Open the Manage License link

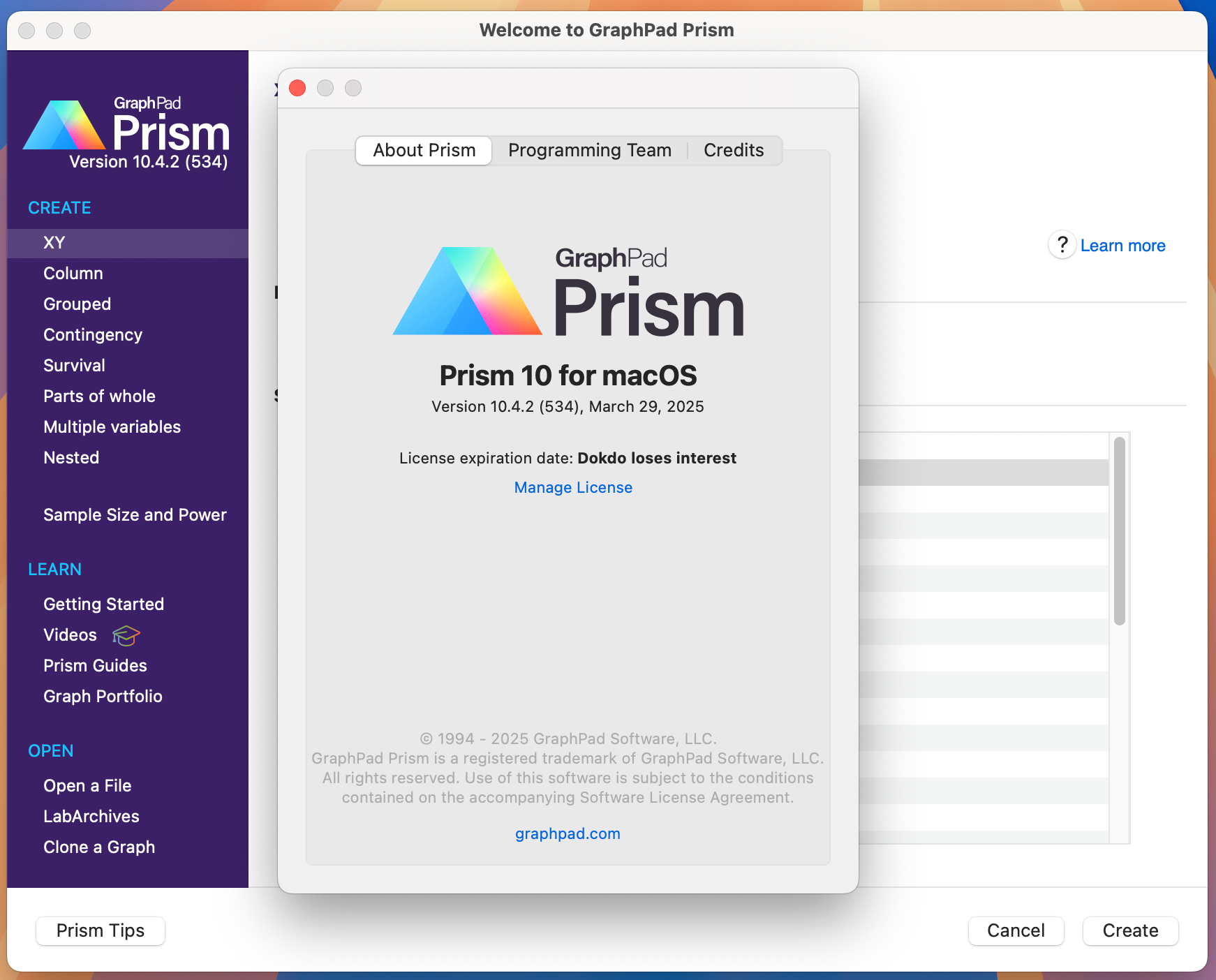[572, 487]
